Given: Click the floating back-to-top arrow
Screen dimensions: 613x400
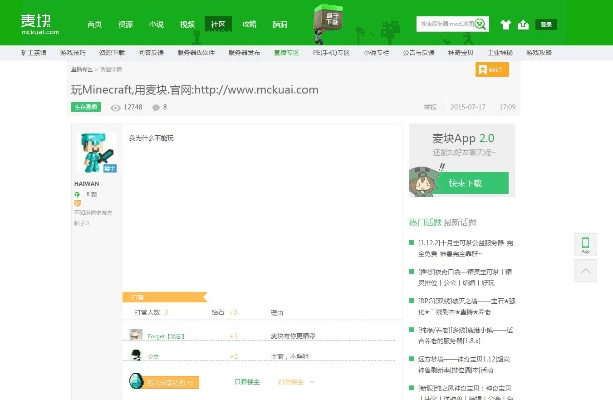Looking at the screenshot, I should pos(585,271).
